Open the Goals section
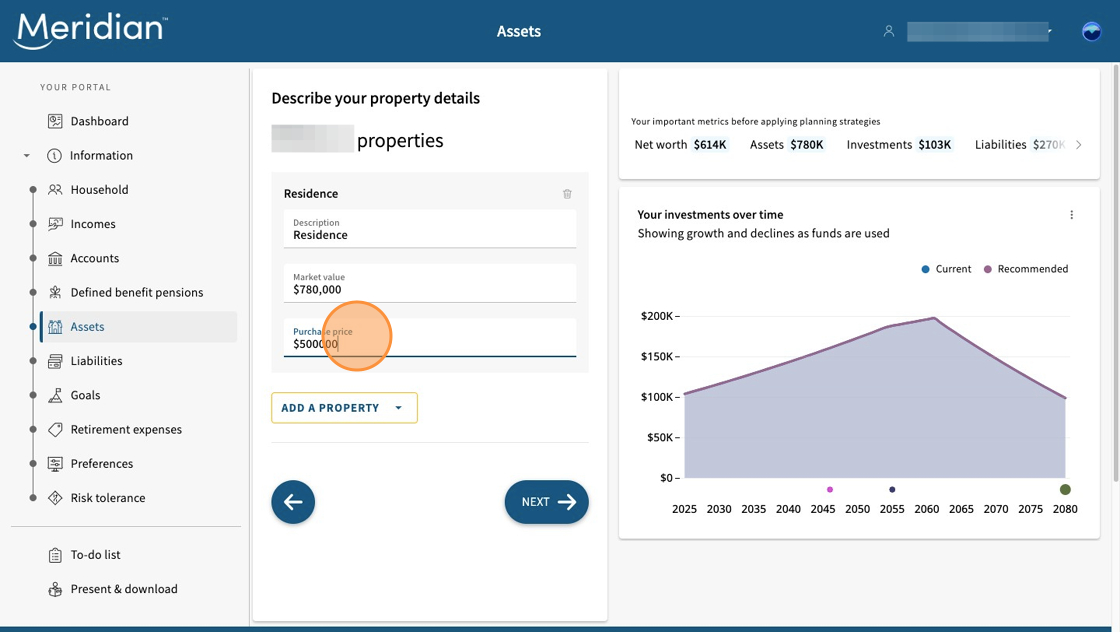 click(x=85, y=396)
